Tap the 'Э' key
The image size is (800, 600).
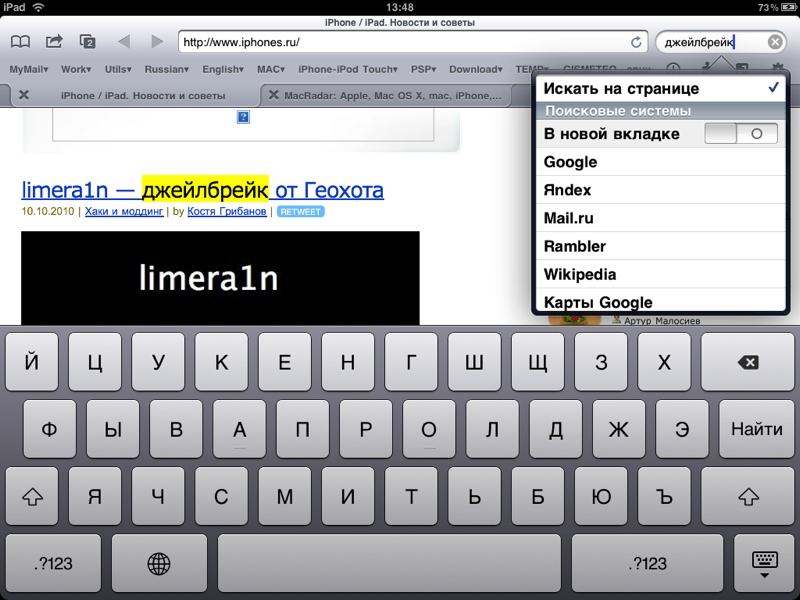pos(682,429)
